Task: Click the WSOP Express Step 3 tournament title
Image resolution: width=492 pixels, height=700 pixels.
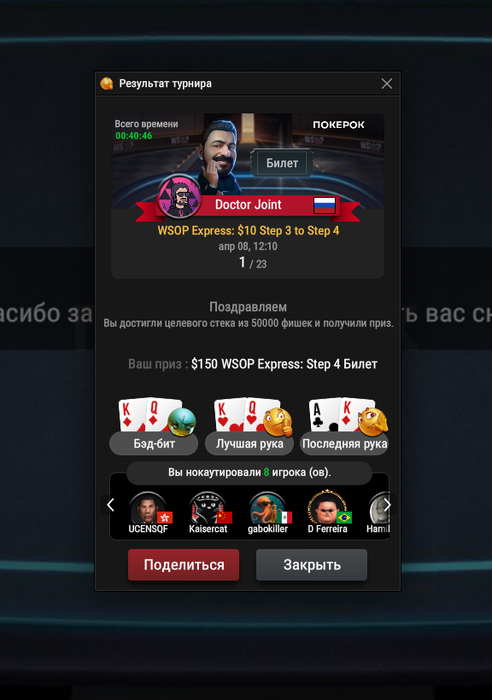Action: coord(248,230)
